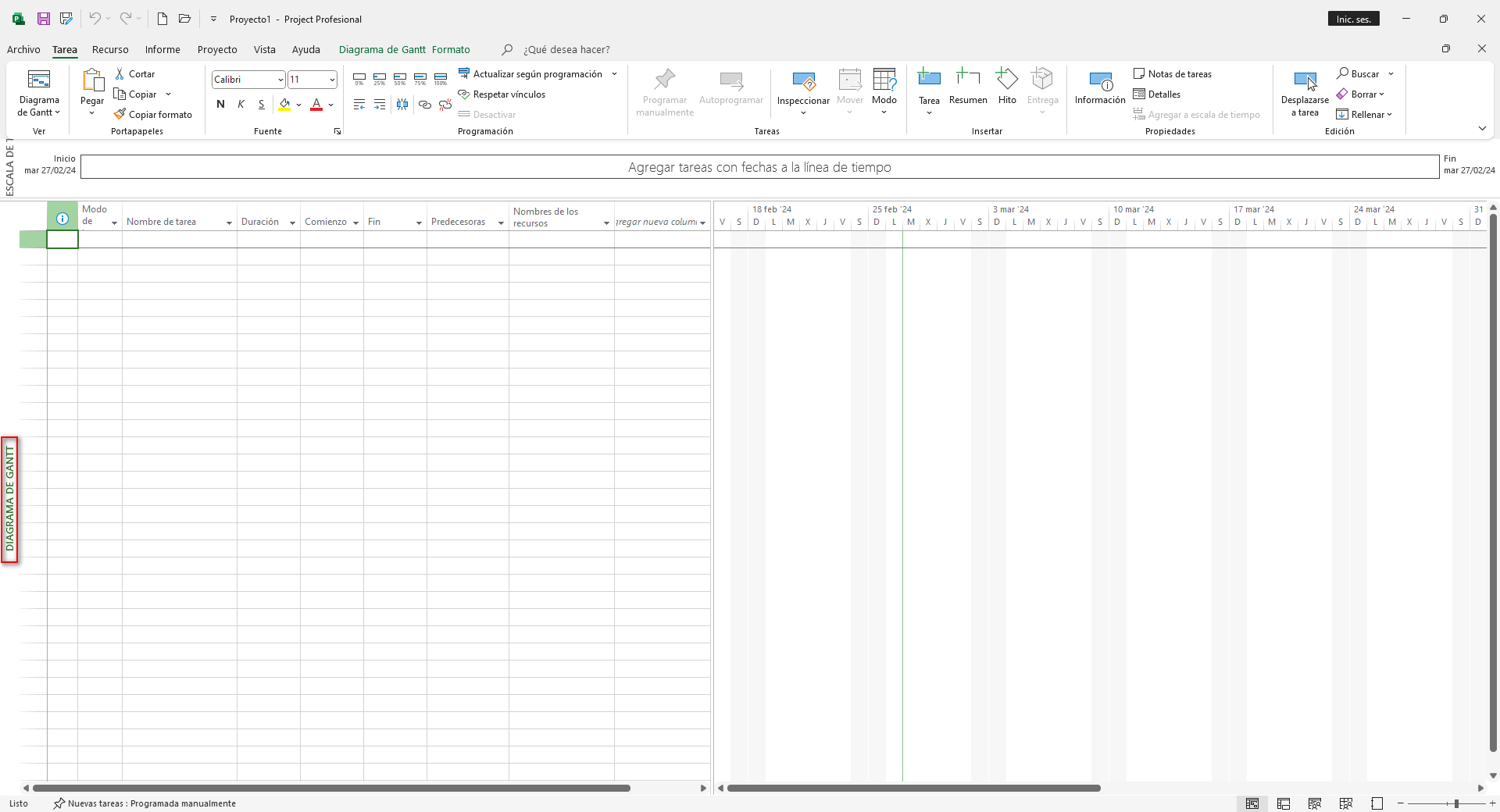
Task: Open the font name Calibri dropdown
Action: pos(280,80)
